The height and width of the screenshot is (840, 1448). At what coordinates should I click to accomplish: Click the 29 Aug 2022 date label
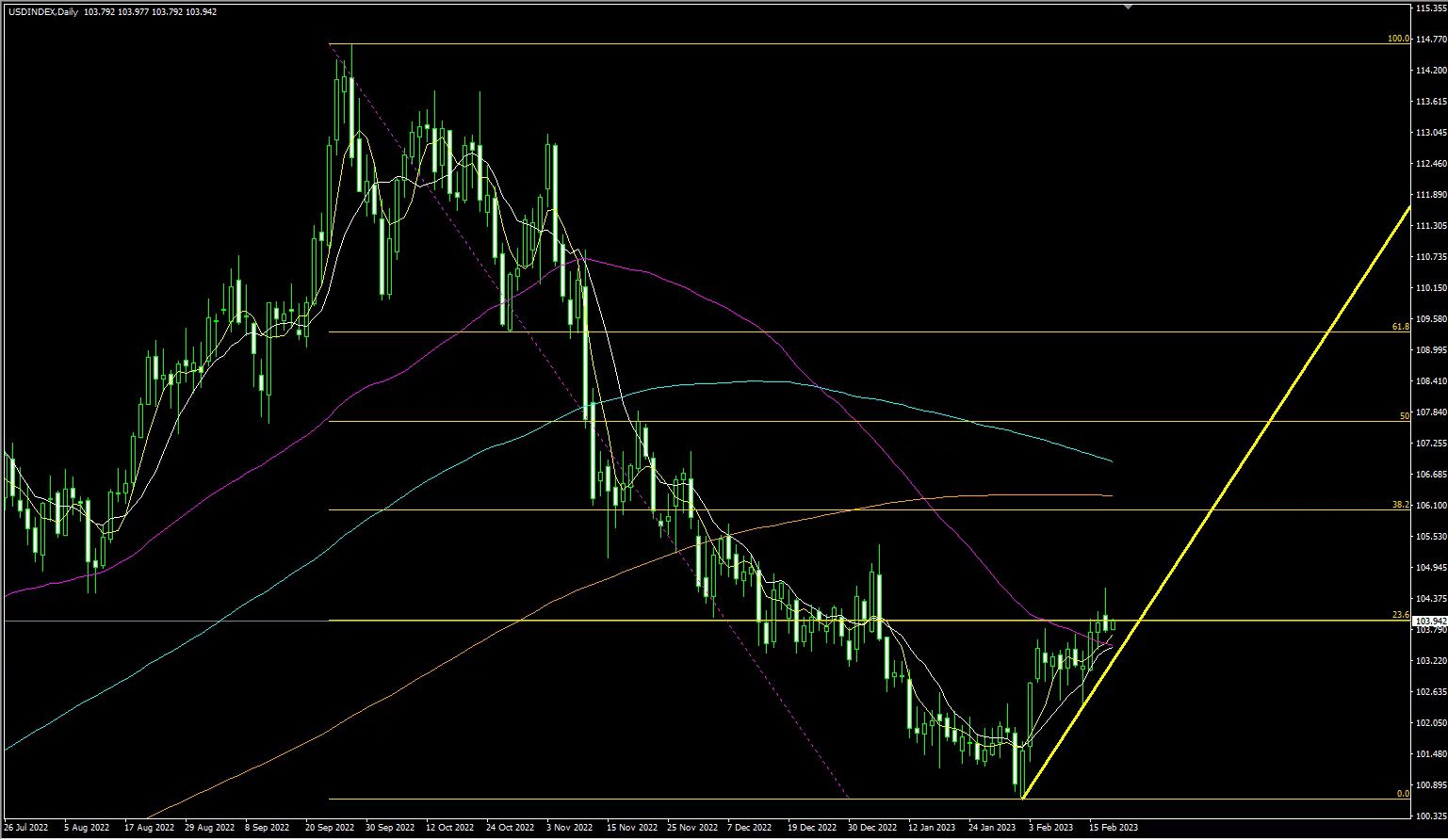208,829
